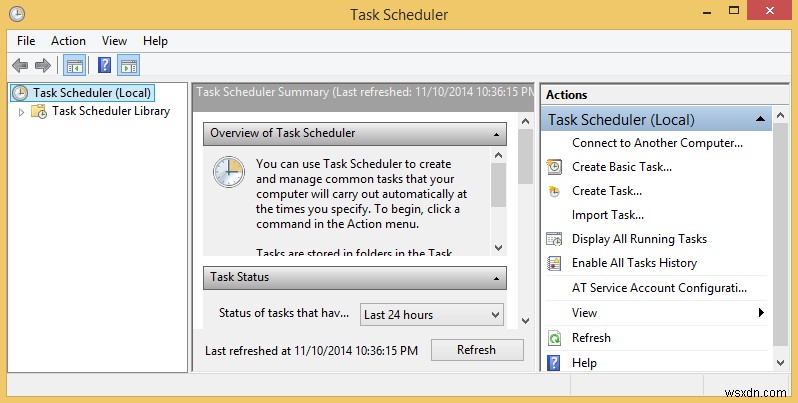Click the Create Task icon in Actions
The image size is (798, 403).
(x=555, y=191)
